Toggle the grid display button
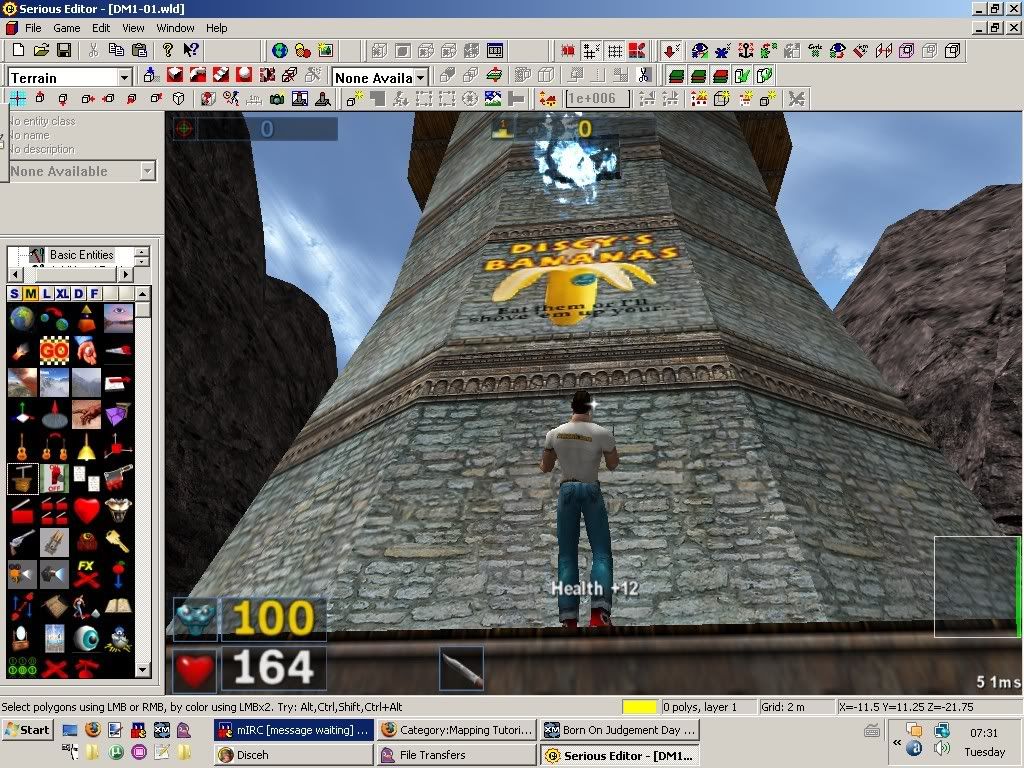This screenshot has height=768, width=1024. click(x=615, y=50)
